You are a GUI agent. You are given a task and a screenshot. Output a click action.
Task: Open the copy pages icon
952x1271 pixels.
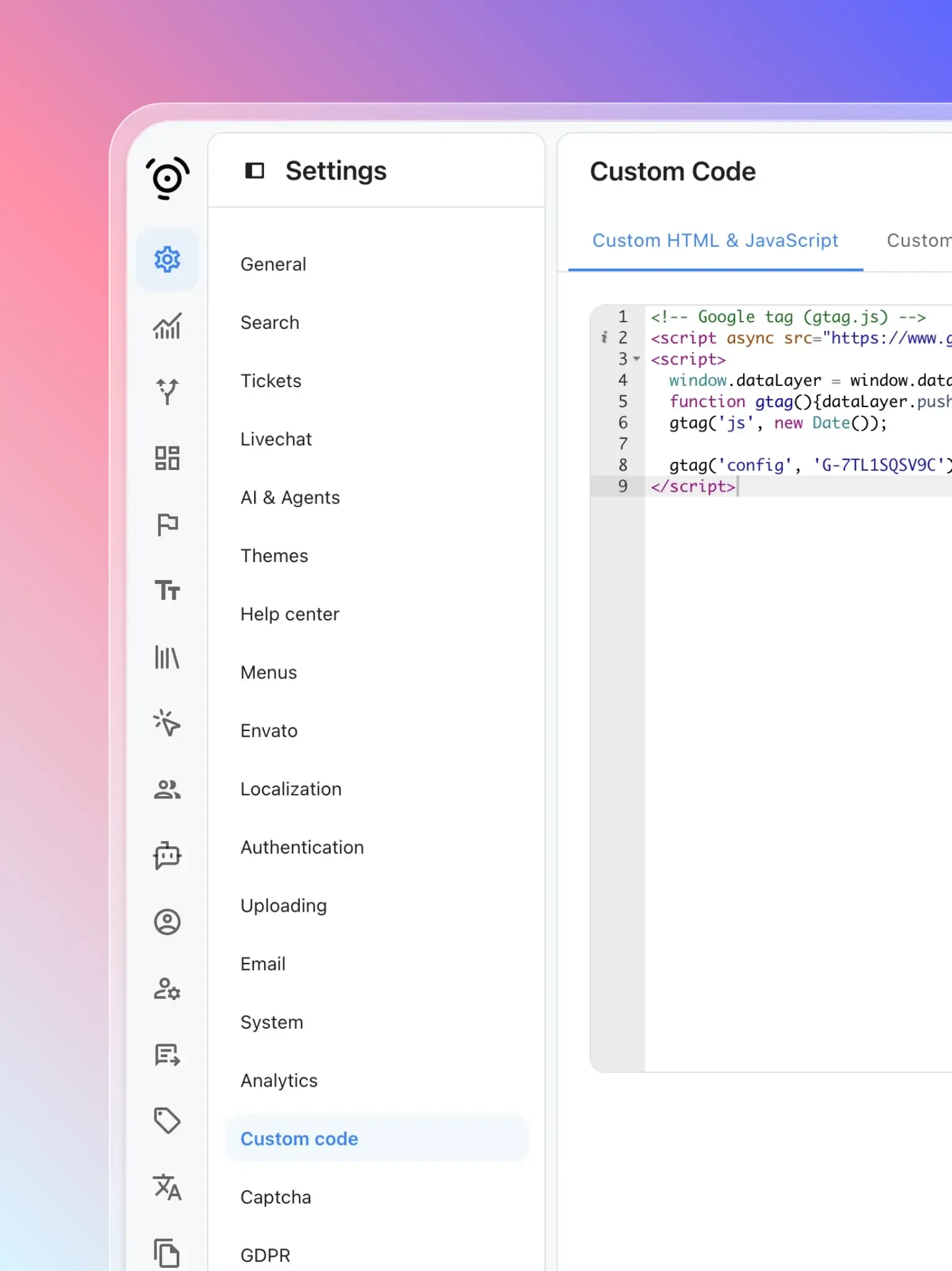click(x=167, y=1253)
